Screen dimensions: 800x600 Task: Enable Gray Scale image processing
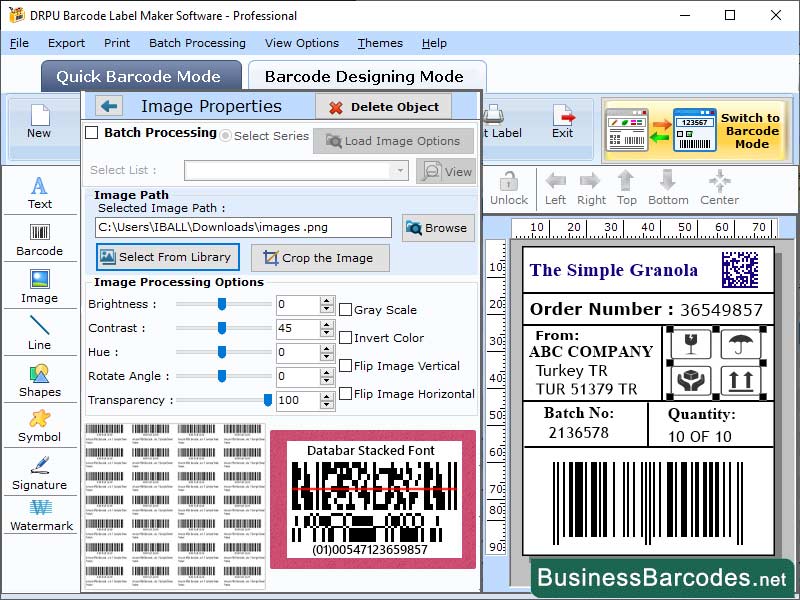[x=346, y=310]
